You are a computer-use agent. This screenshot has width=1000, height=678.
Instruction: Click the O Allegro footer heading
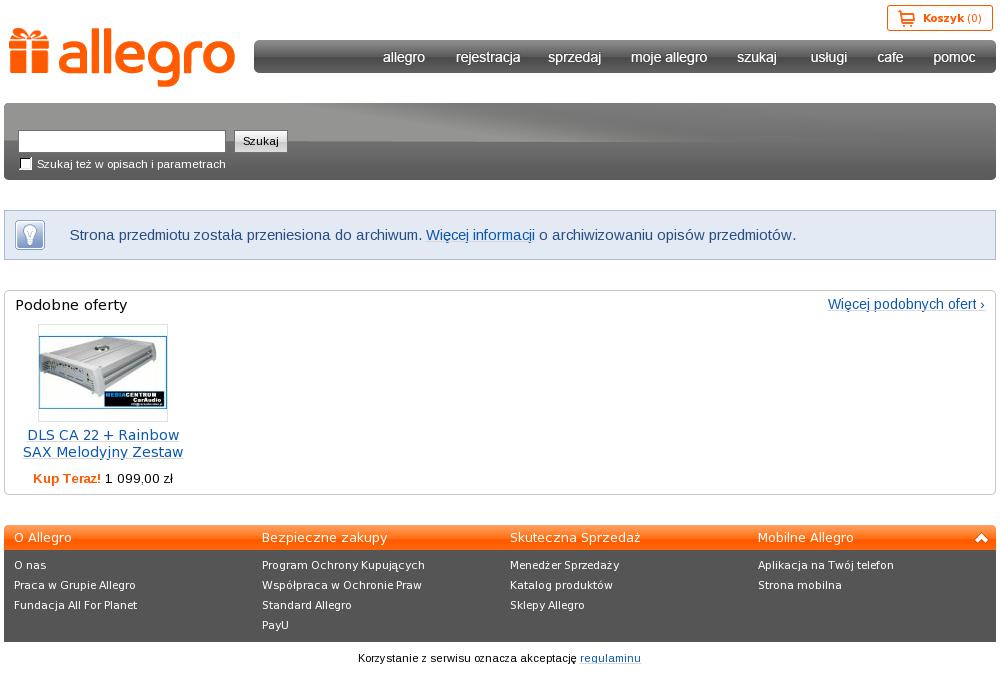click(x=43, y=538)
